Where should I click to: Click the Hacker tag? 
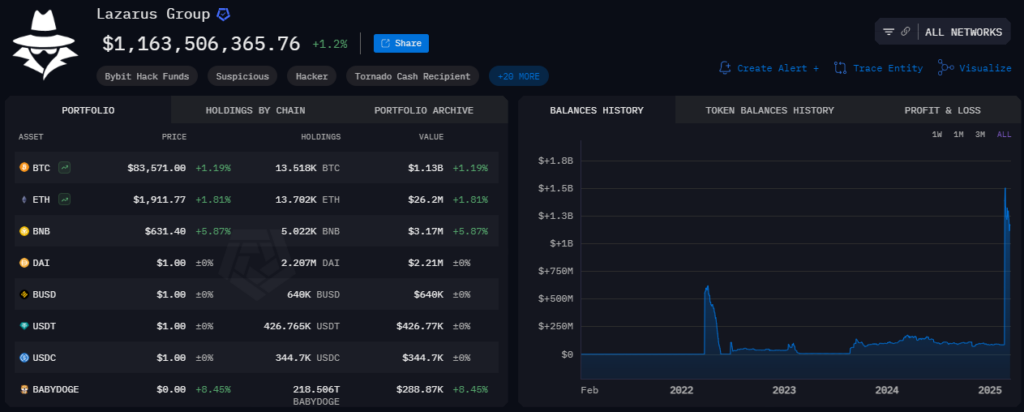pyautogui.click(x=312, y=76)
